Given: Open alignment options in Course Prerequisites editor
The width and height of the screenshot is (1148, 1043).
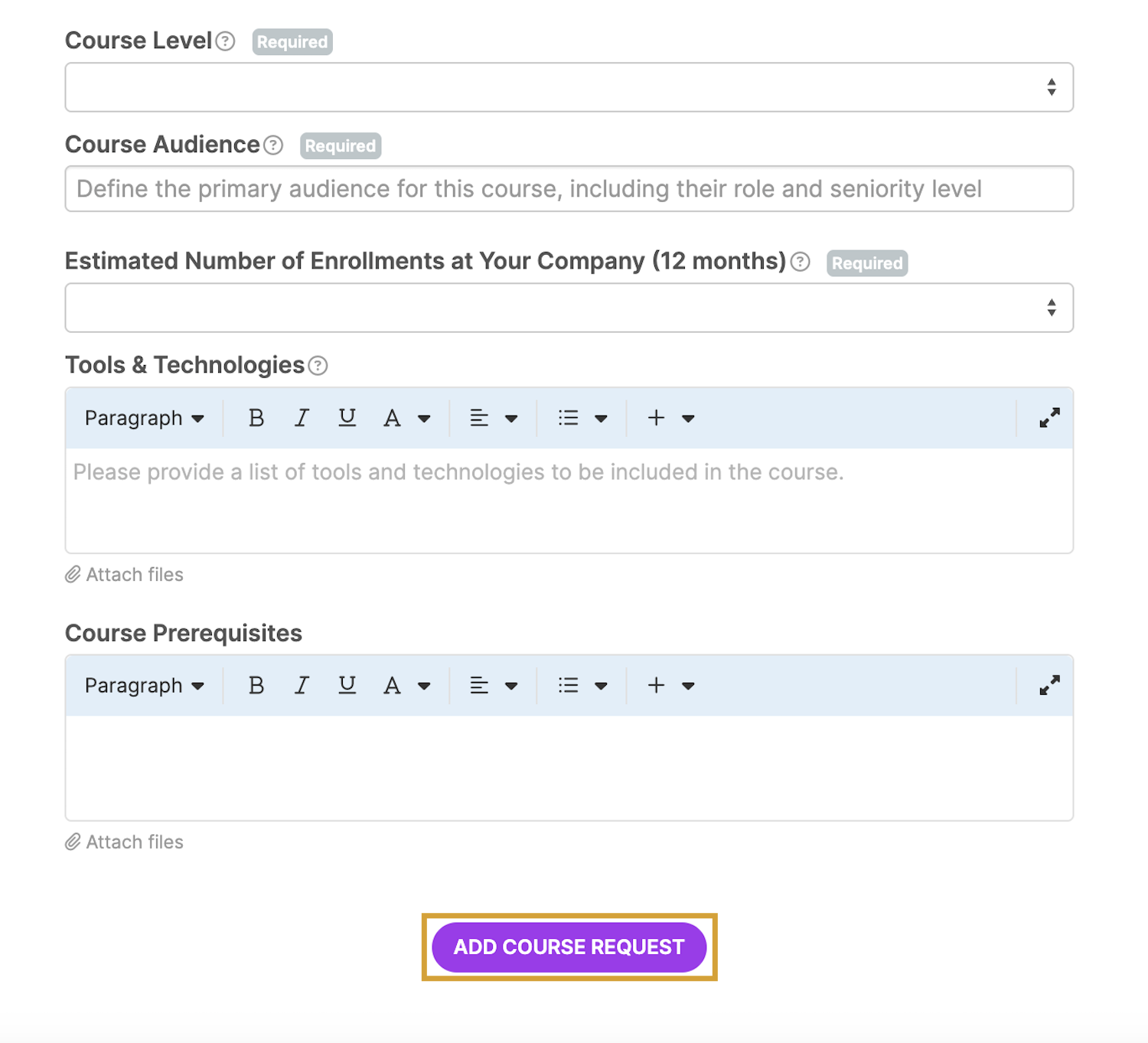Looking at the screenshot, I should [x=494, y=685].
